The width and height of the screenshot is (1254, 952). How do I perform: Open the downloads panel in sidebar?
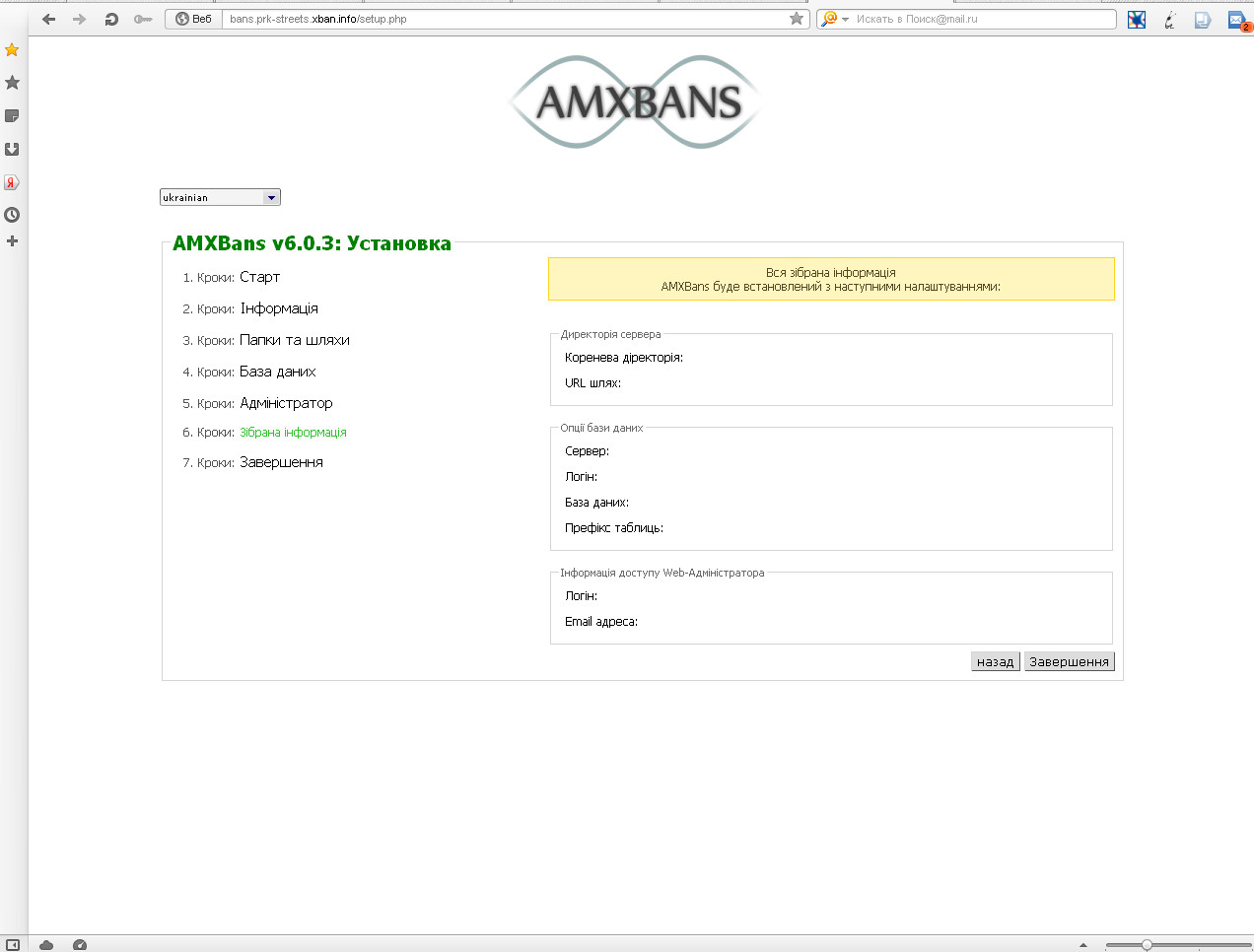coord(12,149)
